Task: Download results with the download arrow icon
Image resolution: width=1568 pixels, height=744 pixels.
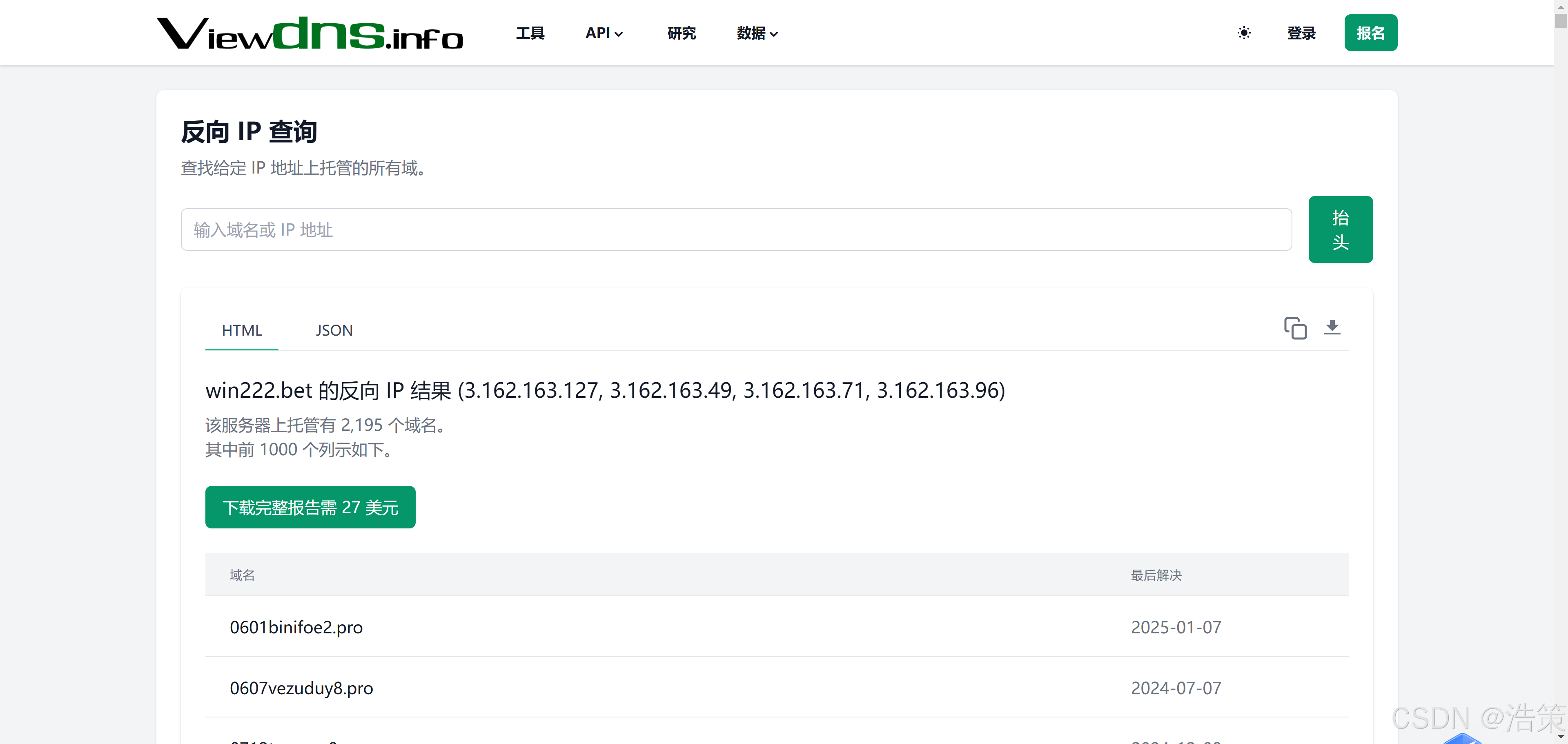Action: coord(1332,327)
